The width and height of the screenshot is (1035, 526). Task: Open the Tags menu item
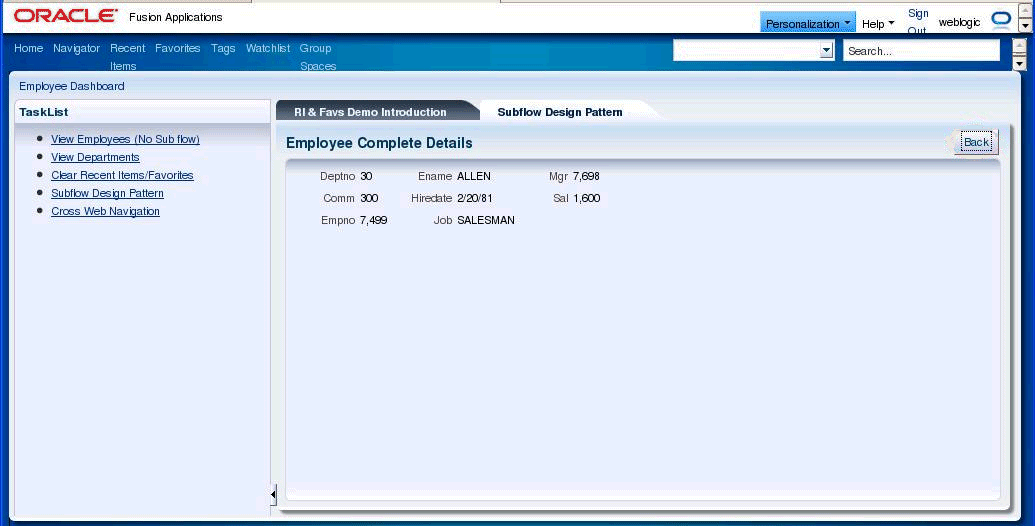click(x=223, y=48)
